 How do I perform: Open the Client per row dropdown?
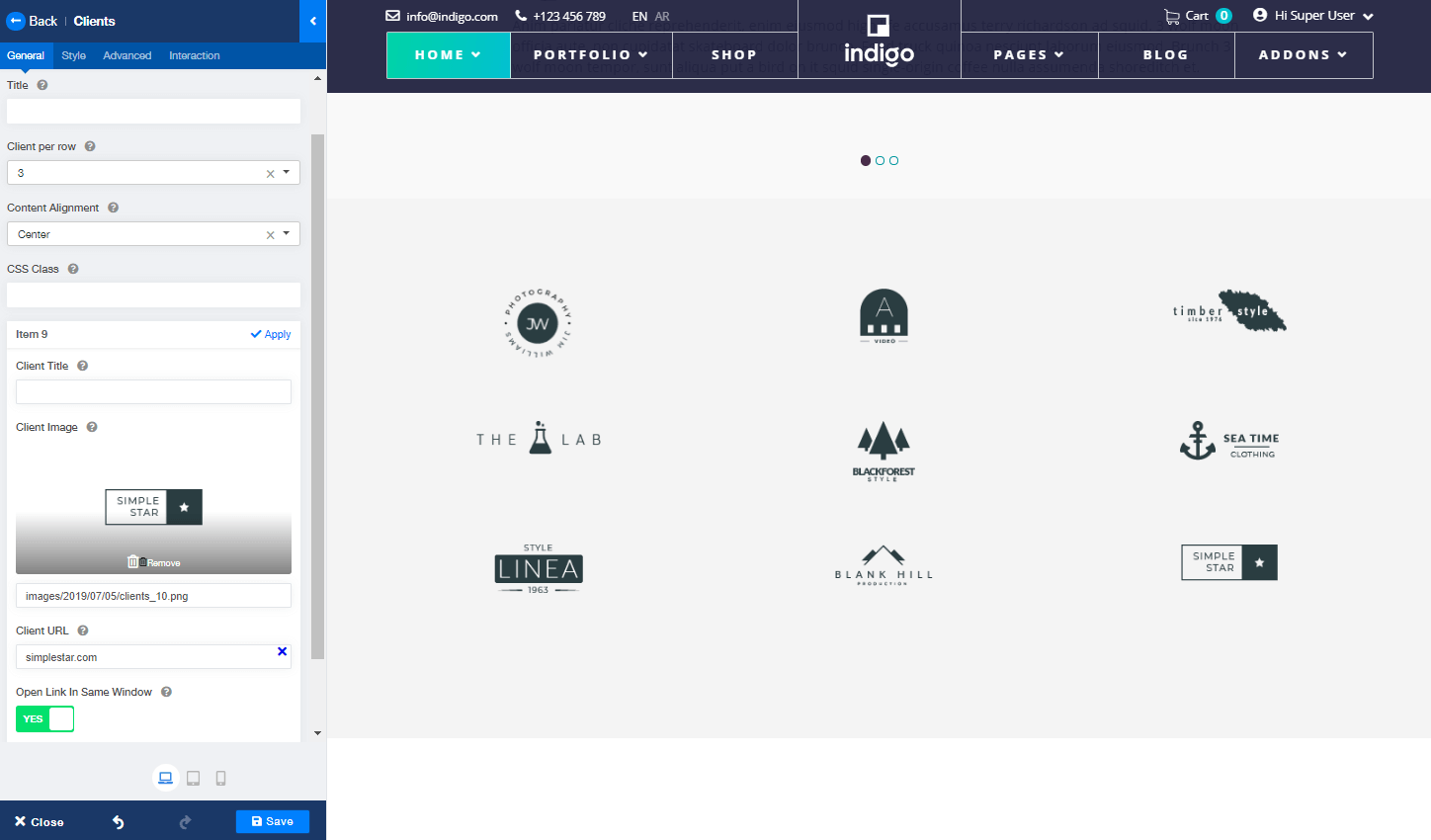287,173
